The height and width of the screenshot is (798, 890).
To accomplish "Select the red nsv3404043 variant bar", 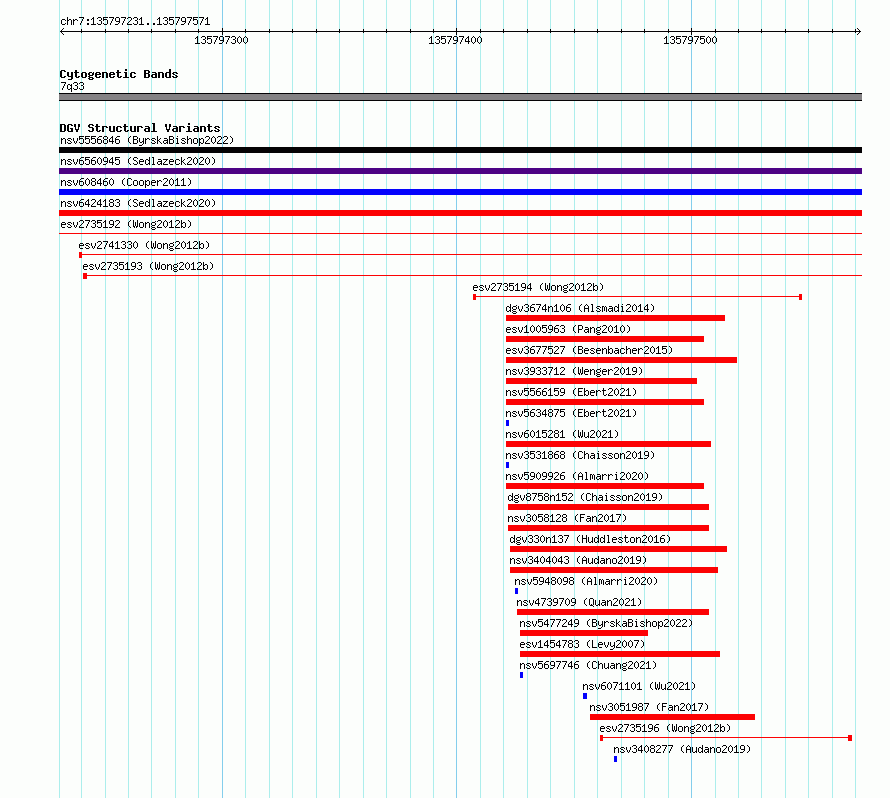I will [x=614, y=570].
